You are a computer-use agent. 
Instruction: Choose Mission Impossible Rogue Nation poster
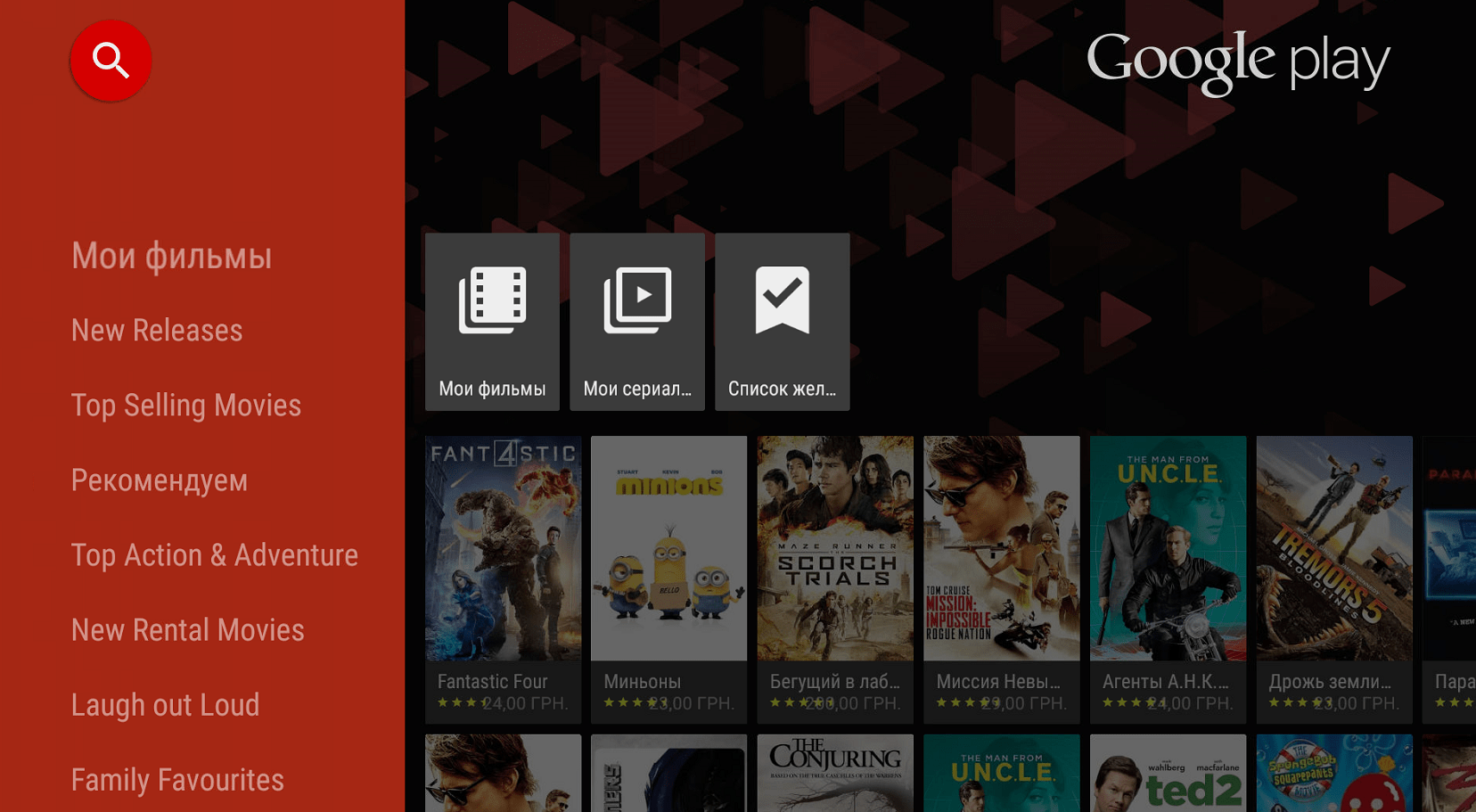1002,548
